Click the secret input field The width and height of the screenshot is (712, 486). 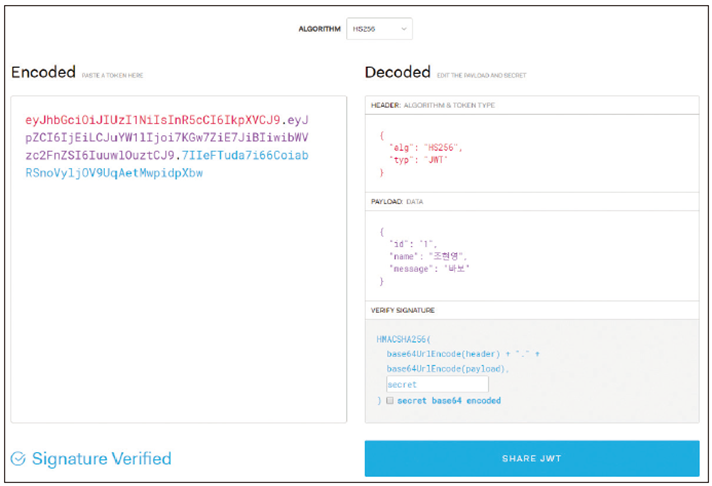(437, 384)
